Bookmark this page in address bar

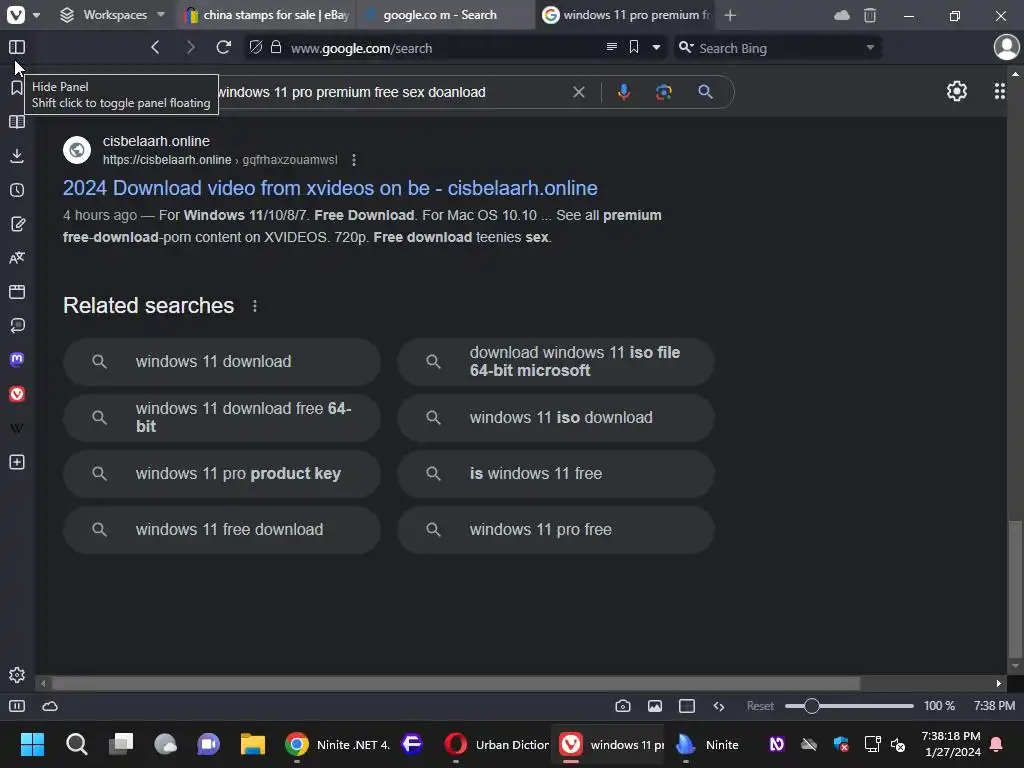(x=633, y=47)
